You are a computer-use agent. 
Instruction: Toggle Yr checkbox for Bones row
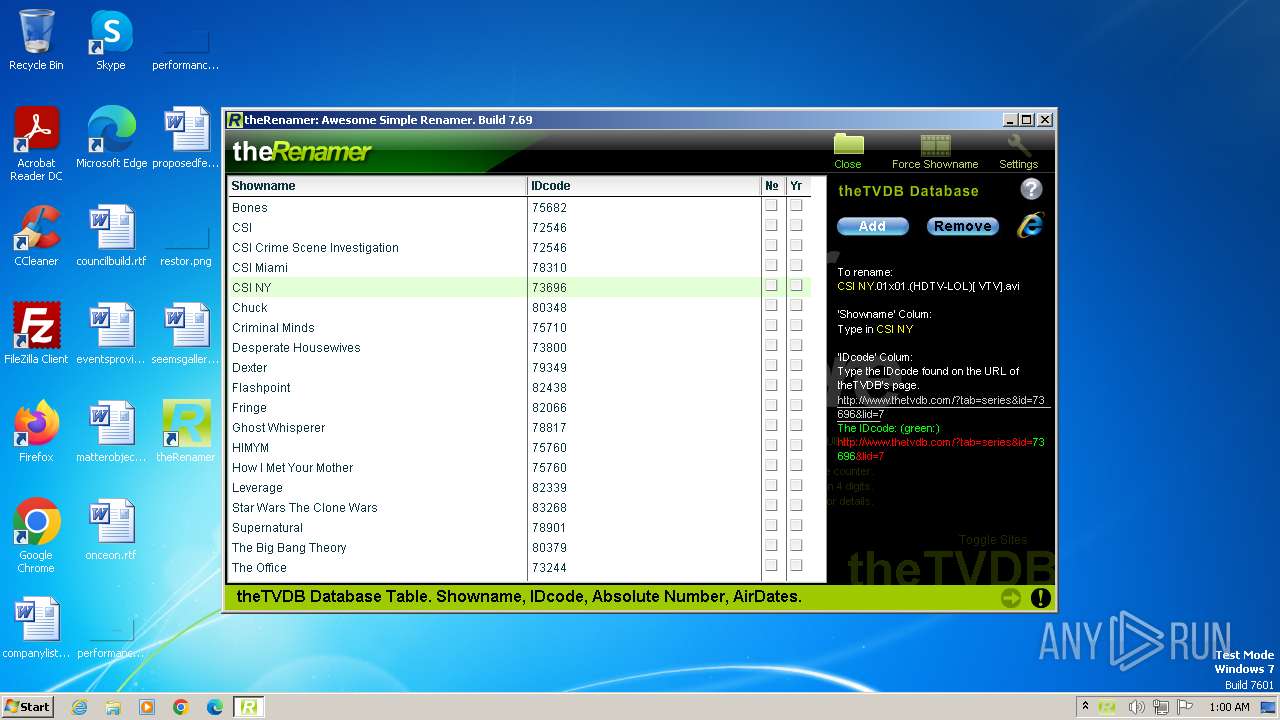pyautogui.click(x=796, y=205)
